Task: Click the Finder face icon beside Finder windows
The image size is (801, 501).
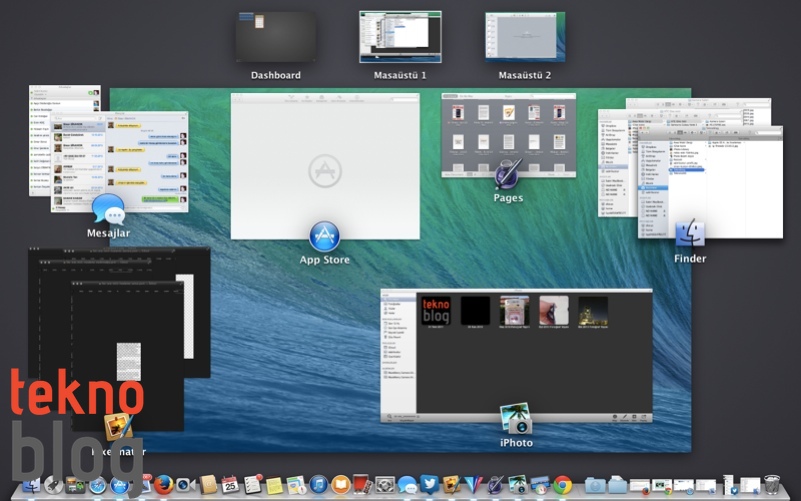Action: pyautogui.click(x=690, y=233)
